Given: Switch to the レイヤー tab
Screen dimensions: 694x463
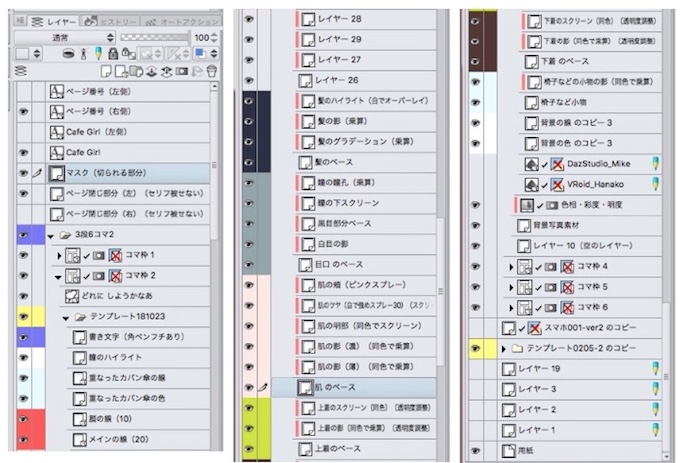Looking at the screenshot, I should tap(56, 21).
